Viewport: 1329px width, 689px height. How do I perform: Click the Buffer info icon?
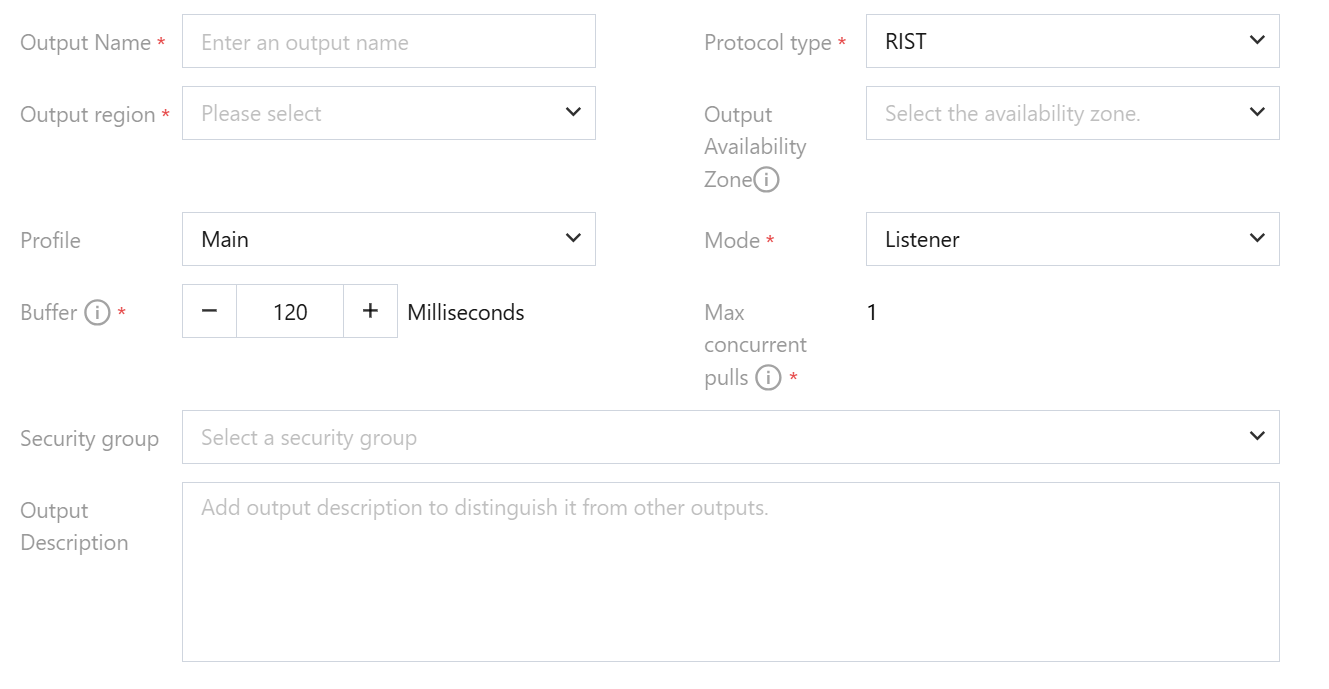pyautogui.click(x=97, y=313)
